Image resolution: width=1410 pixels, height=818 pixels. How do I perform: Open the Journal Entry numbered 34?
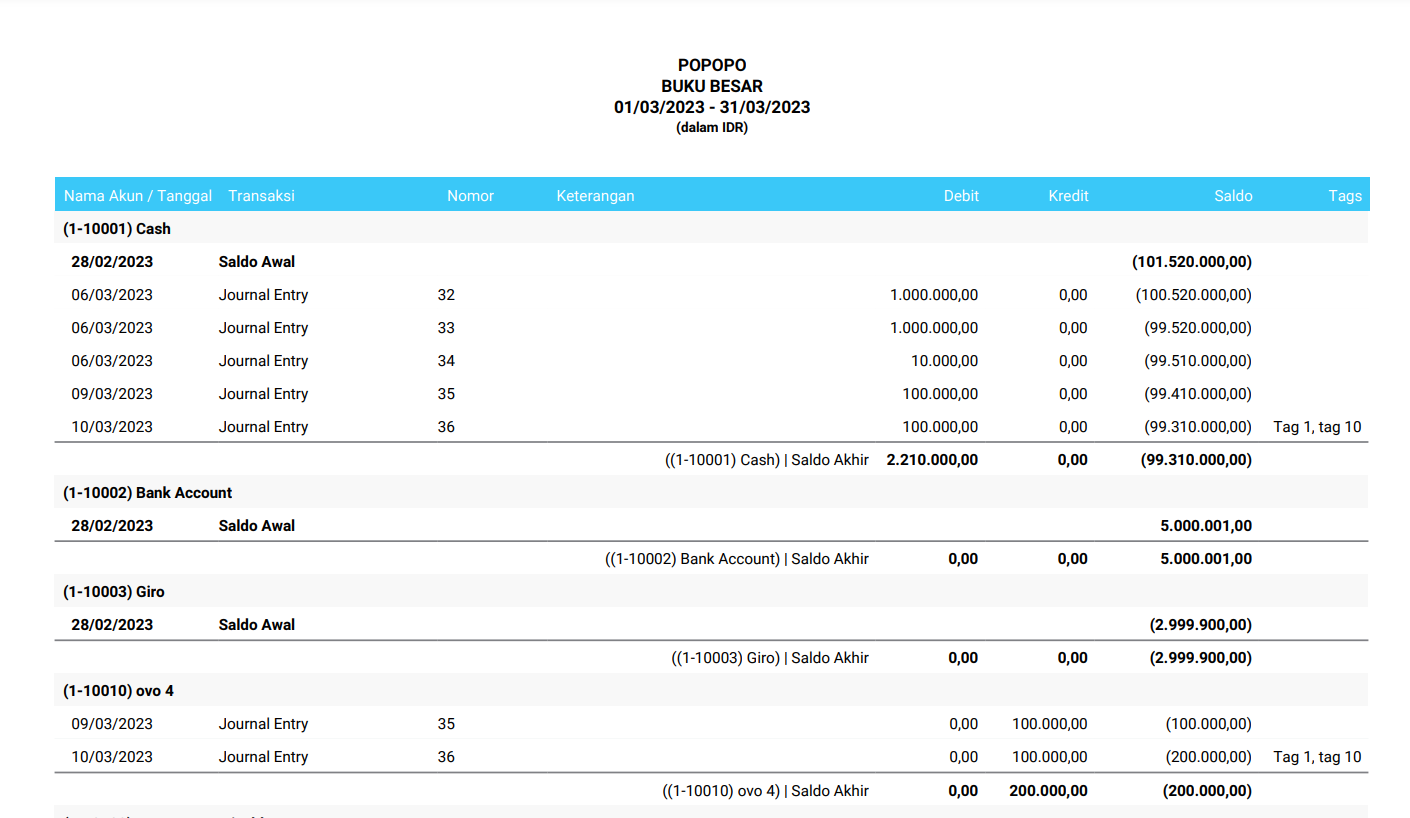(x=263, y=361)
